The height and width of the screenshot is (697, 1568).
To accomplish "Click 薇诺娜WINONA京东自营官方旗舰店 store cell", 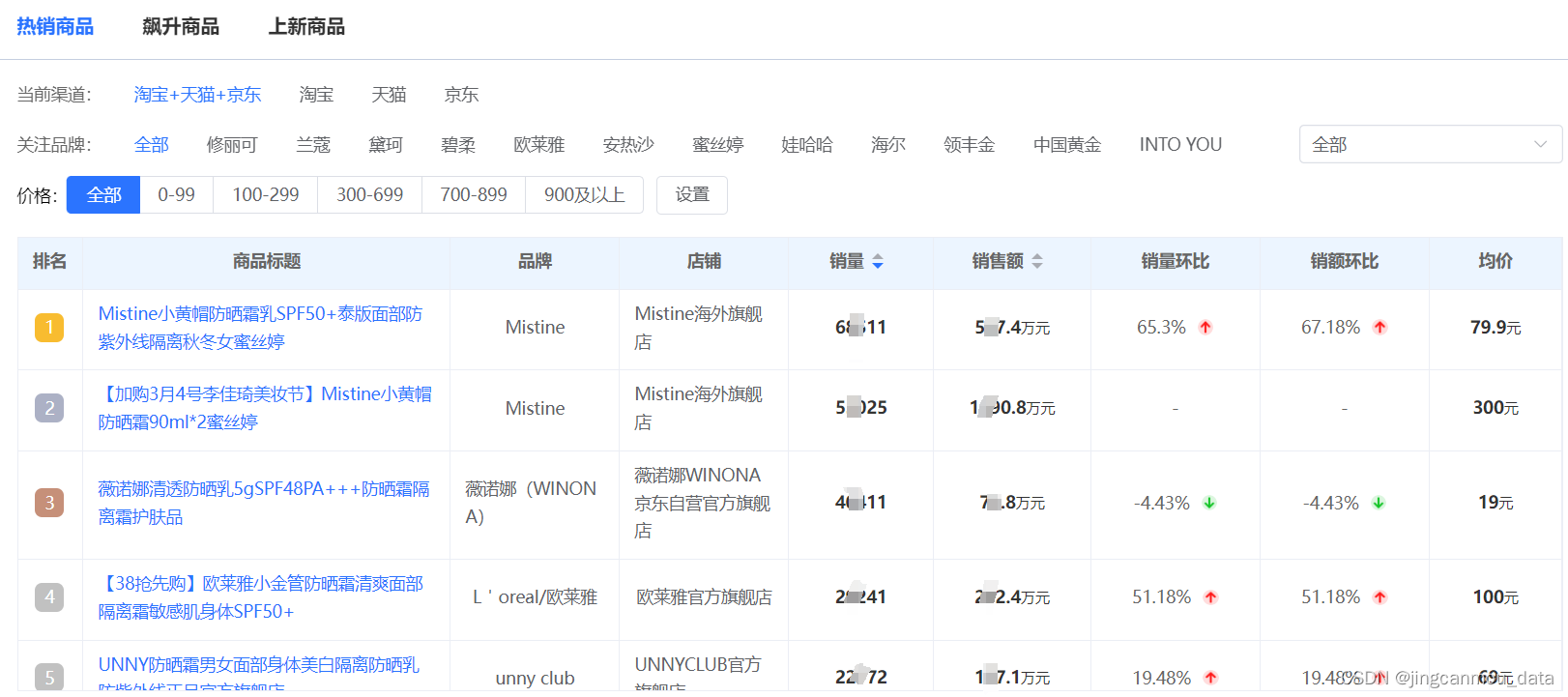I will pos(703,503).
